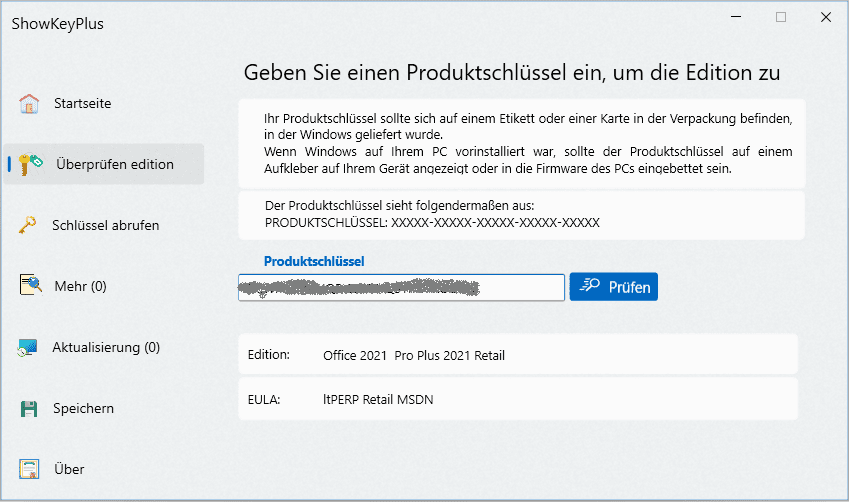Click the Edition: label
The width and height of the screenshot is (849, 502).
click(269, 355)
